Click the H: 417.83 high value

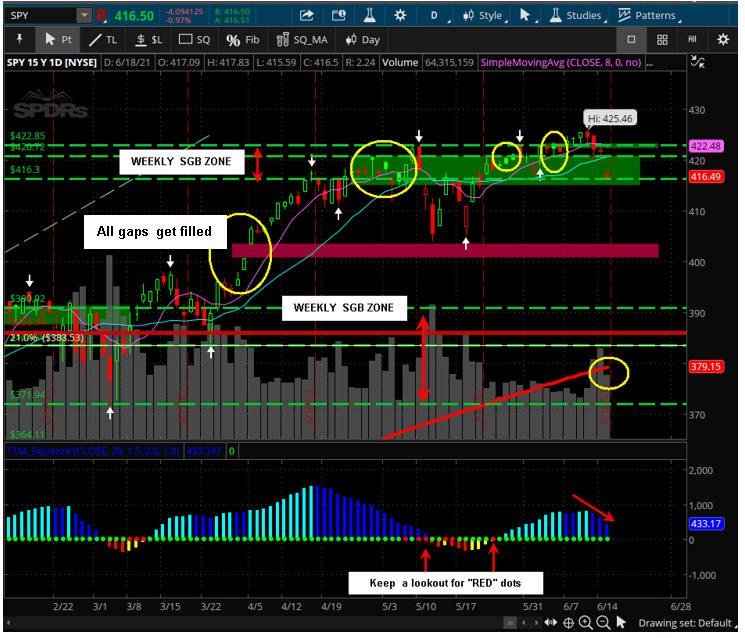click(229, 62)
